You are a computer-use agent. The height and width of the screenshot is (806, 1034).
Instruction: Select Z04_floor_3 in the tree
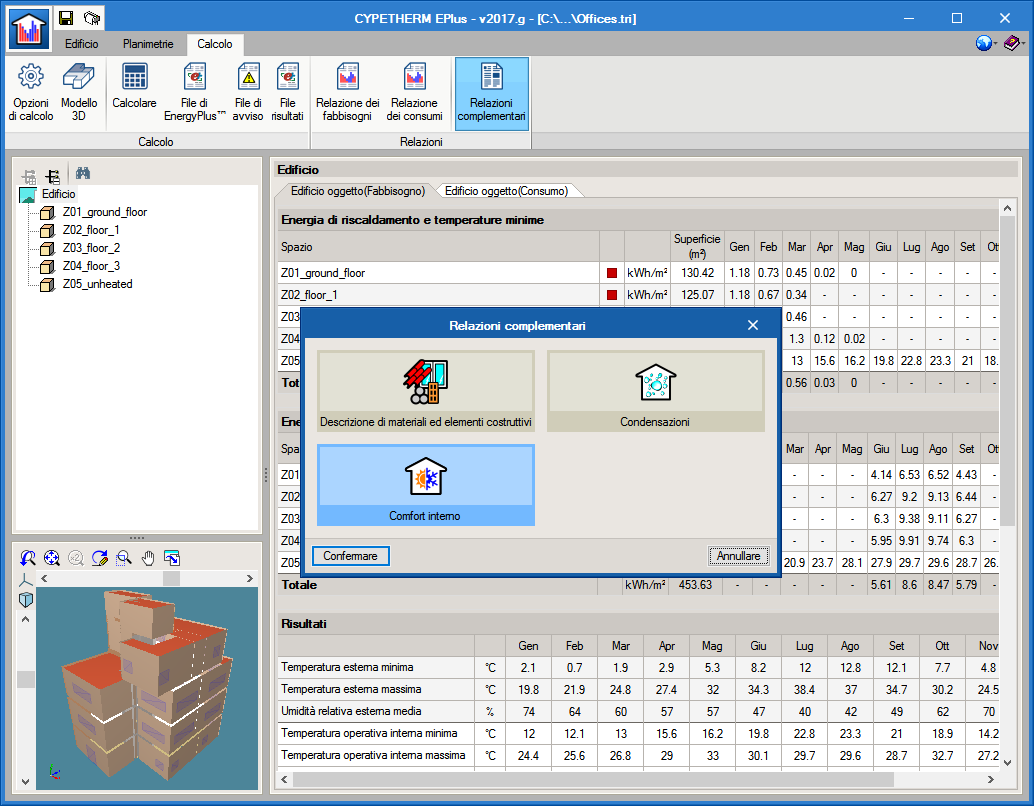[92, 266]
